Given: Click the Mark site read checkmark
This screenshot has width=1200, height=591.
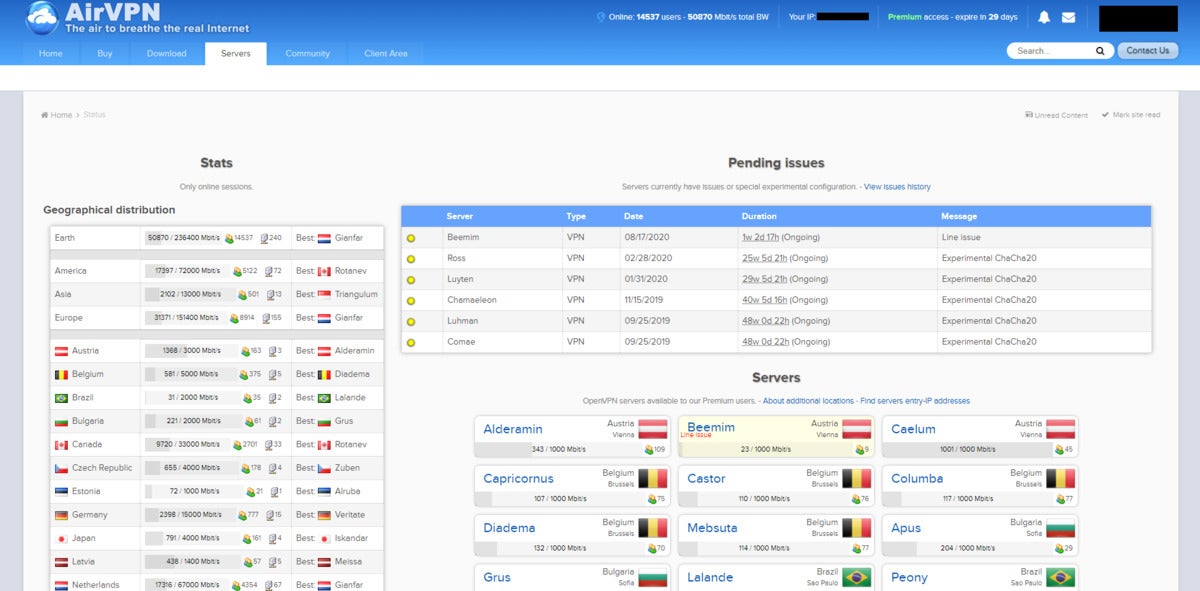Looking at the screenshot, I should coord(1106,115).
